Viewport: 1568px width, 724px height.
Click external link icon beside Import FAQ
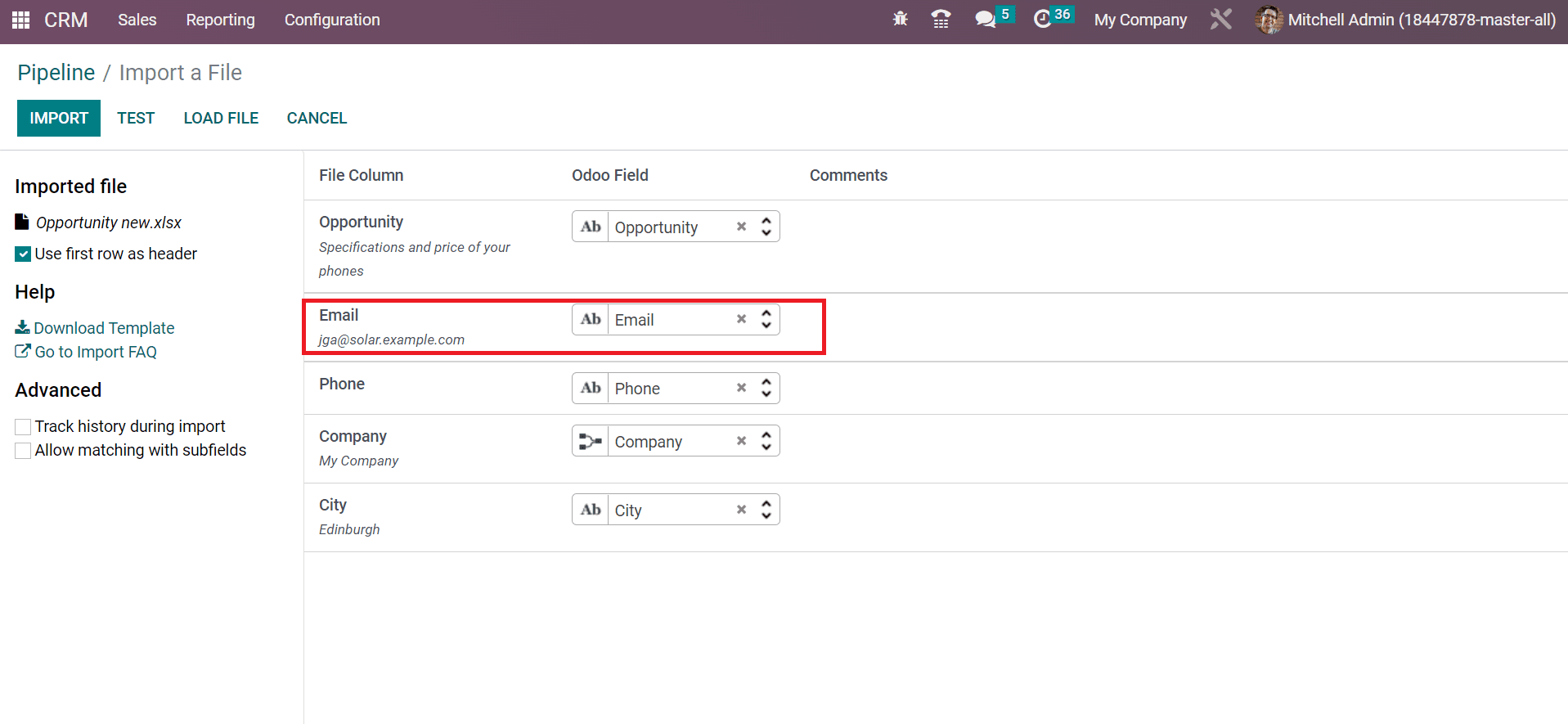coord(23,351)
